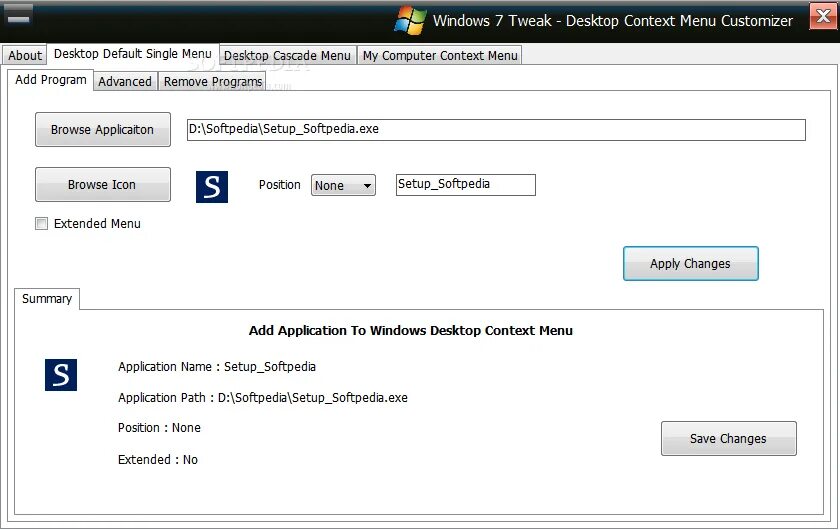
Task: Open My Computer Context Menu tab
Action: [x=440, y=55]
